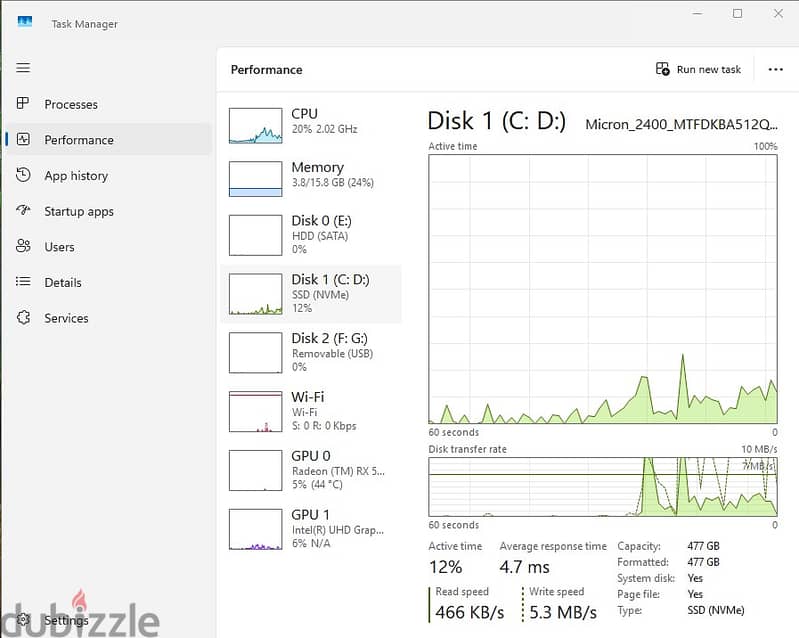Open the hamburger navigation menu icon
Image resolution: width=799 pixels, height=638 pixels.
pyautogui.click(x=23, y=68)
